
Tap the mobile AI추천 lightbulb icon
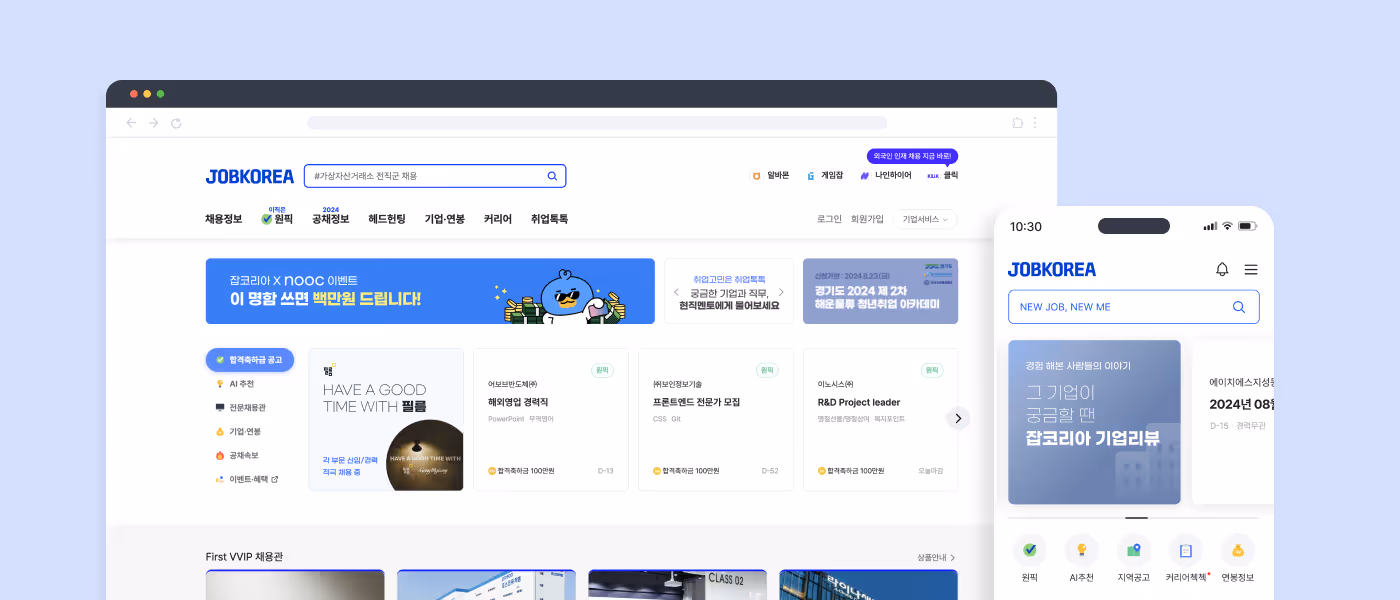click(x=1081, y=550)
